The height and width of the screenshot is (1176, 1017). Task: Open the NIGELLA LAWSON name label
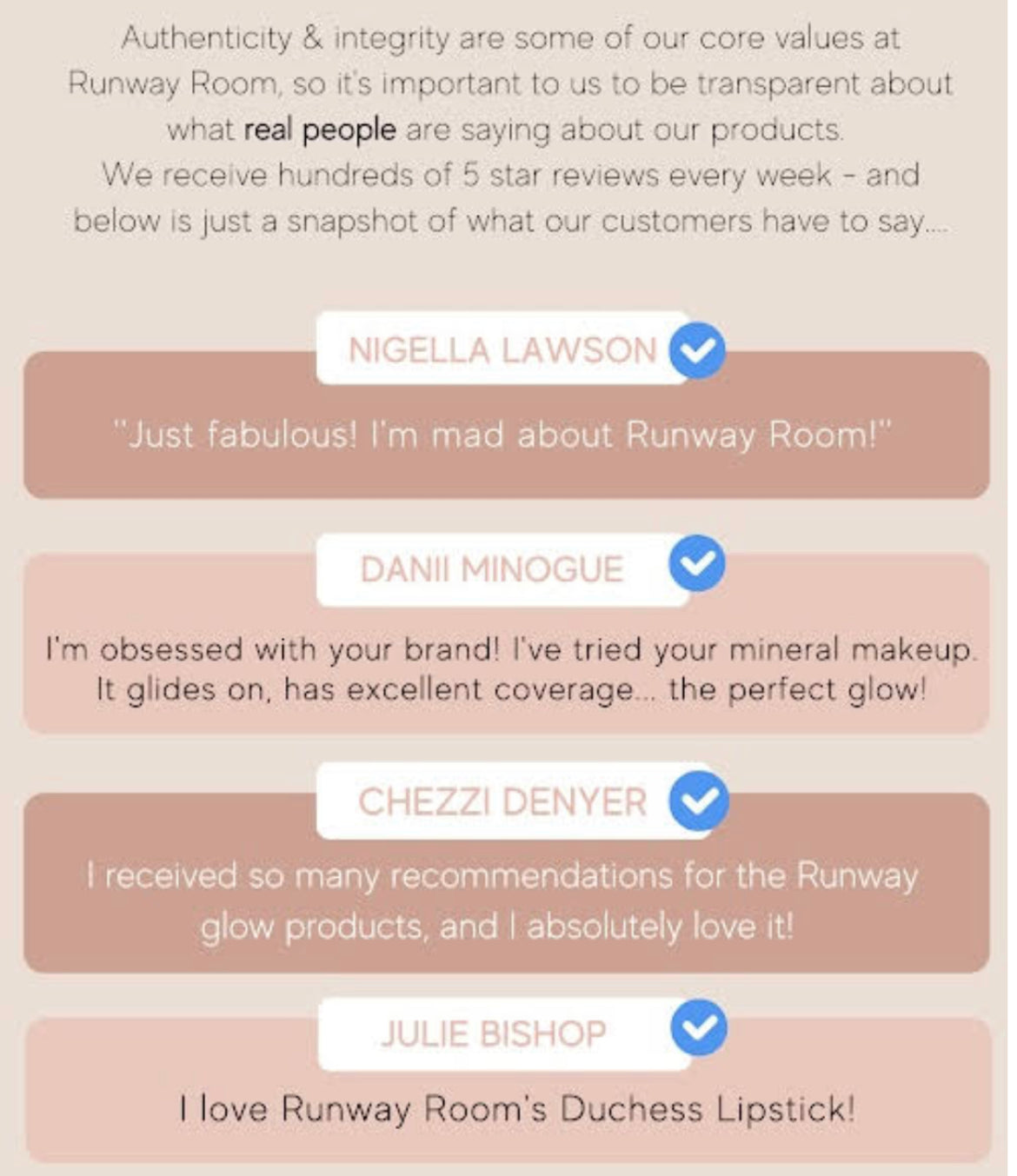coord(502,349)
